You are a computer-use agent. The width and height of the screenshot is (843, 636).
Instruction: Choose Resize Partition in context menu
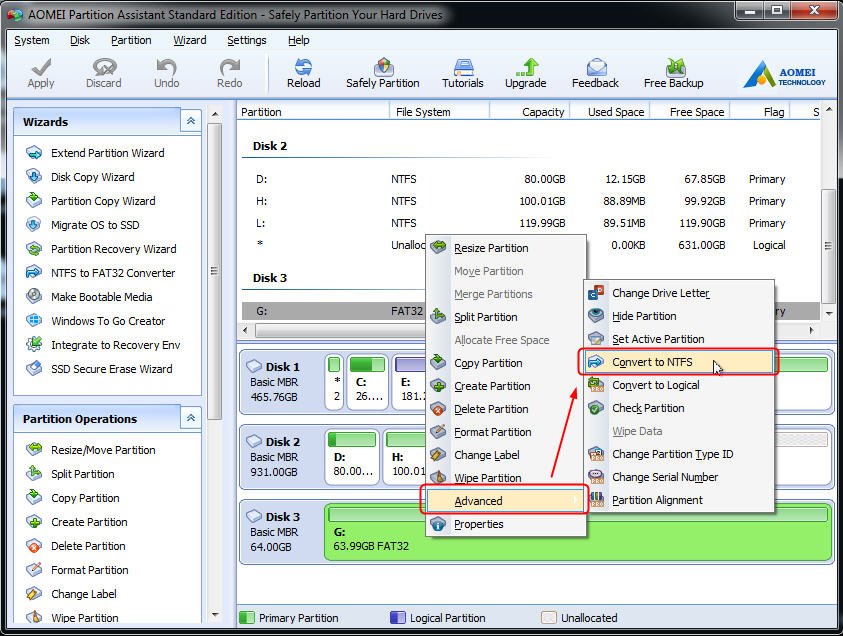[505, 248]
